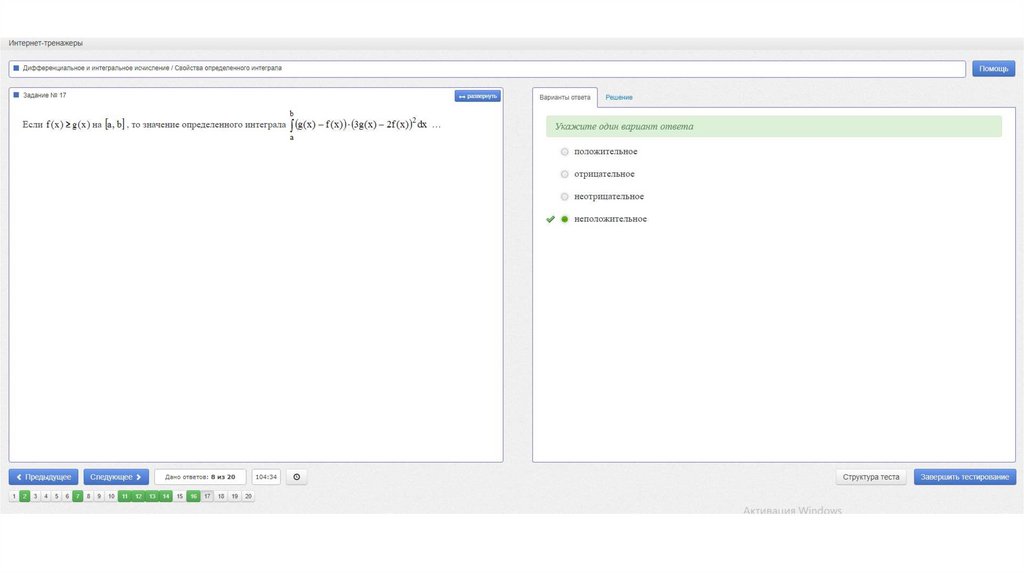Viewport: 1024px width, 574px height.
Task: Select the «положительное» radio option
Action: point(565,152)
